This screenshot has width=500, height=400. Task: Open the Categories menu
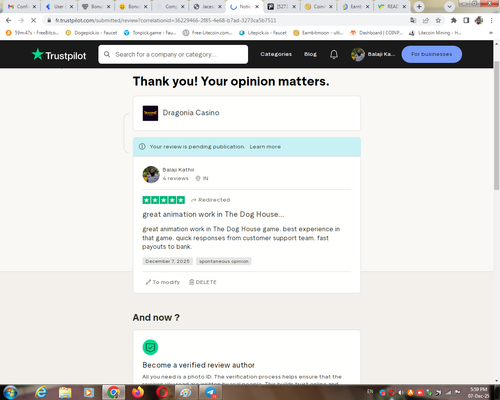276,54
